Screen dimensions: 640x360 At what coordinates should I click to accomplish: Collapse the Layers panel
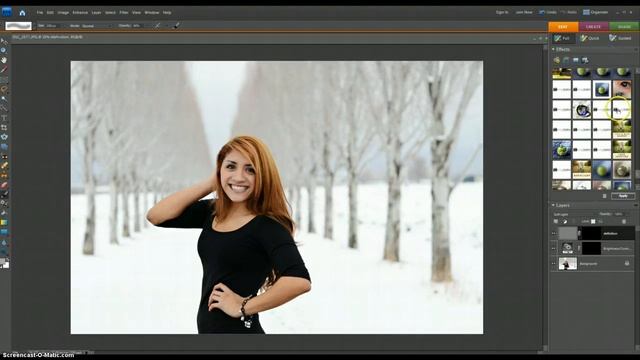coord(553,205)
